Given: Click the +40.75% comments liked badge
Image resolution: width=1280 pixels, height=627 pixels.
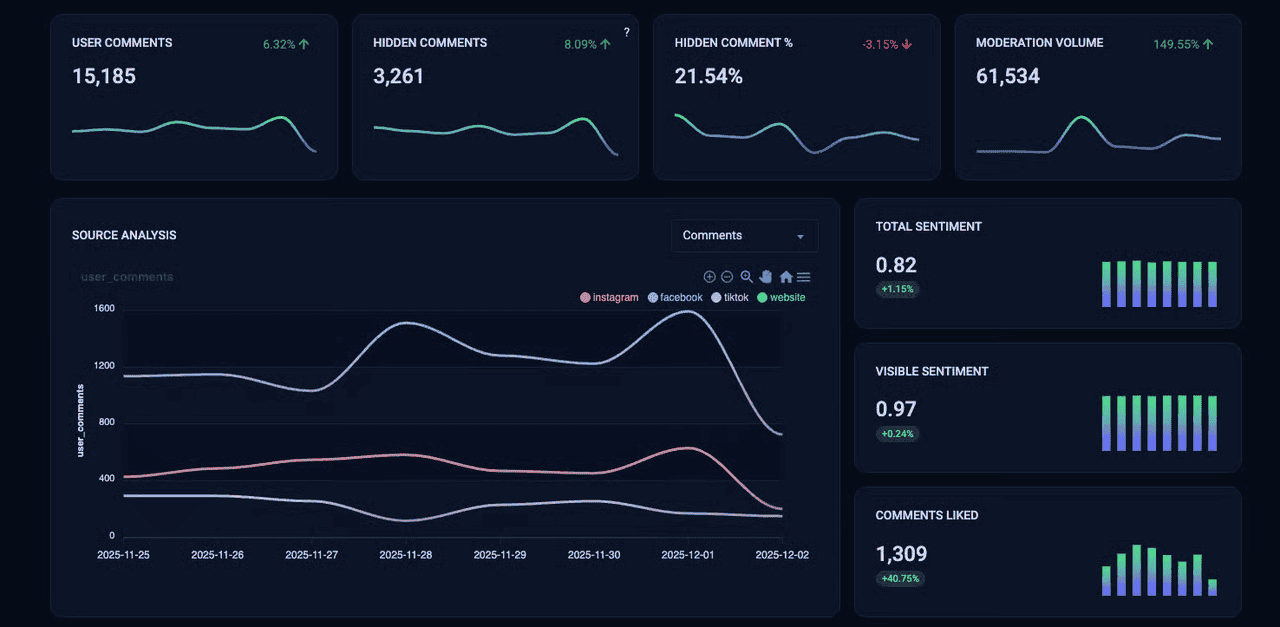Looking at the screenshot, I should coord(900,578).
